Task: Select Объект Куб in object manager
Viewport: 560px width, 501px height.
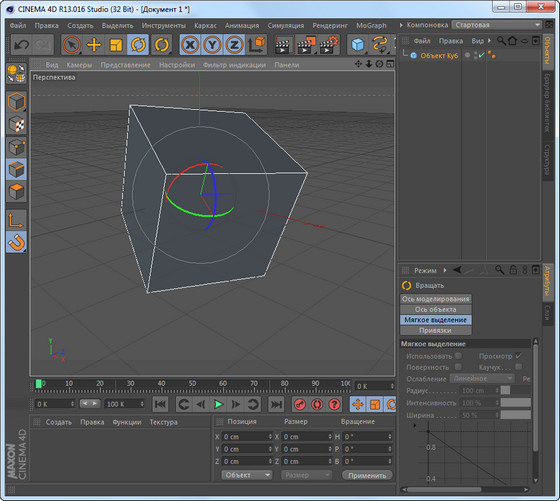Action: pos(439,55)
